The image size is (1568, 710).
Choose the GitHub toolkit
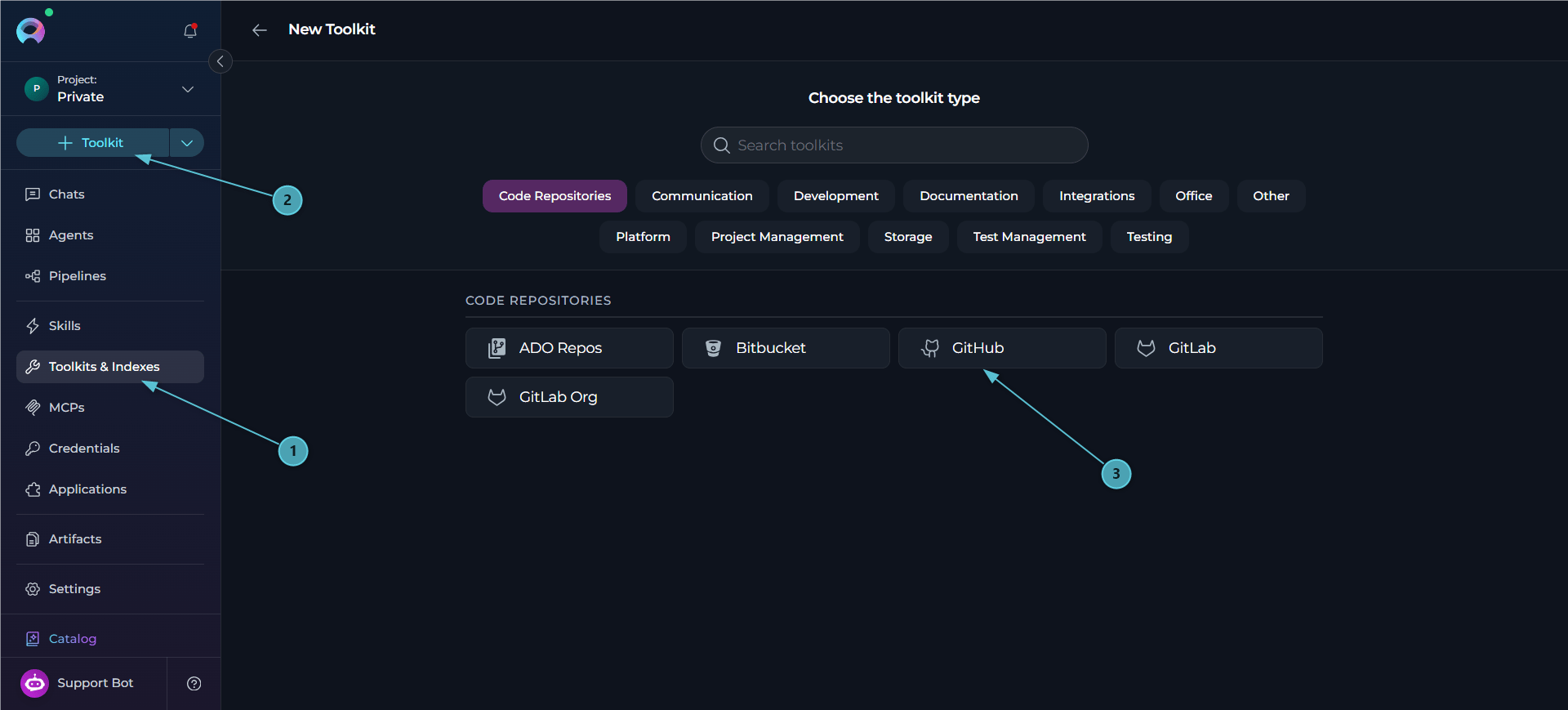[1002, 348]
